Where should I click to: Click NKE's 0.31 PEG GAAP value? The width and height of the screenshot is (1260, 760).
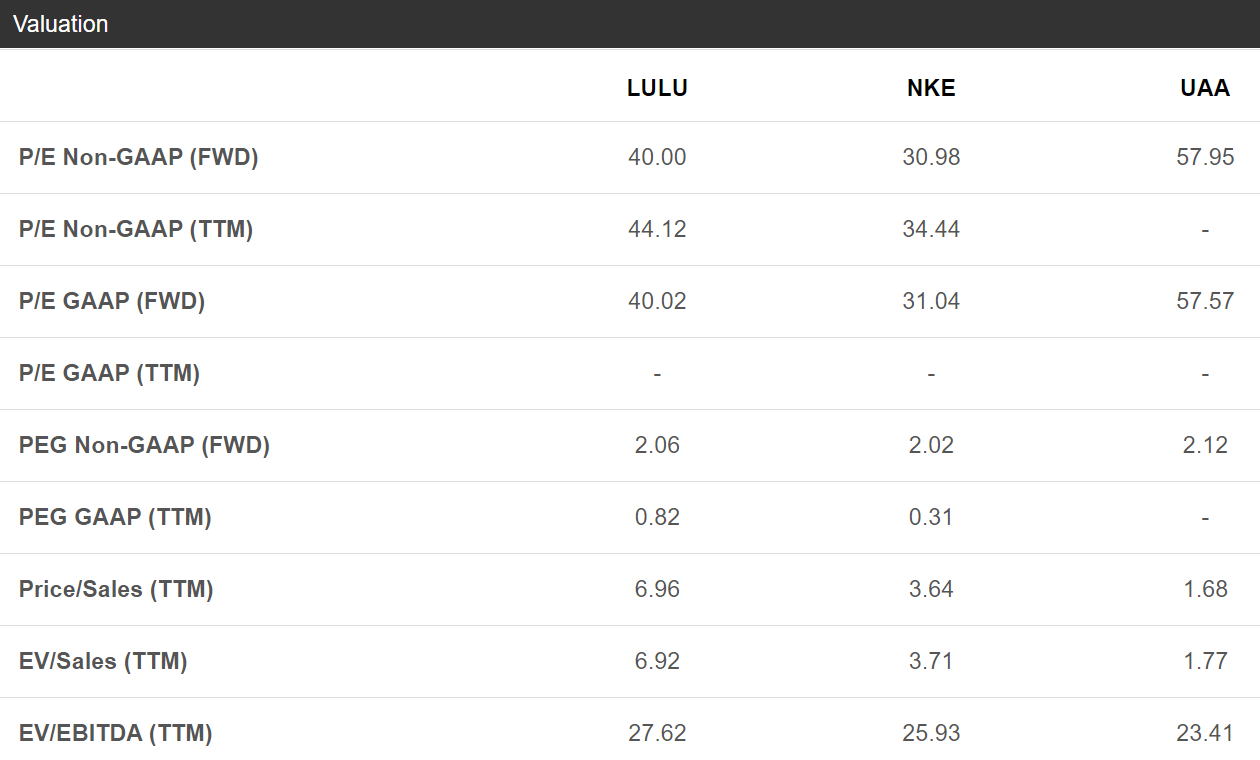click(x=931, y=517)
